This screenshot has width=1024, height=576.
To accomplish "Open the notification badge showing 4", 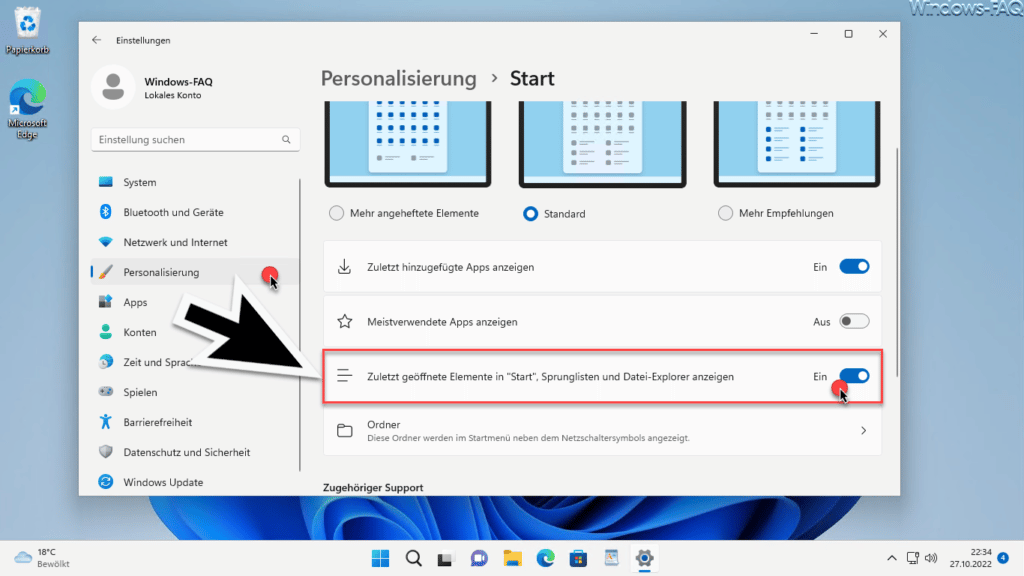I will [x=1003, y=558].
